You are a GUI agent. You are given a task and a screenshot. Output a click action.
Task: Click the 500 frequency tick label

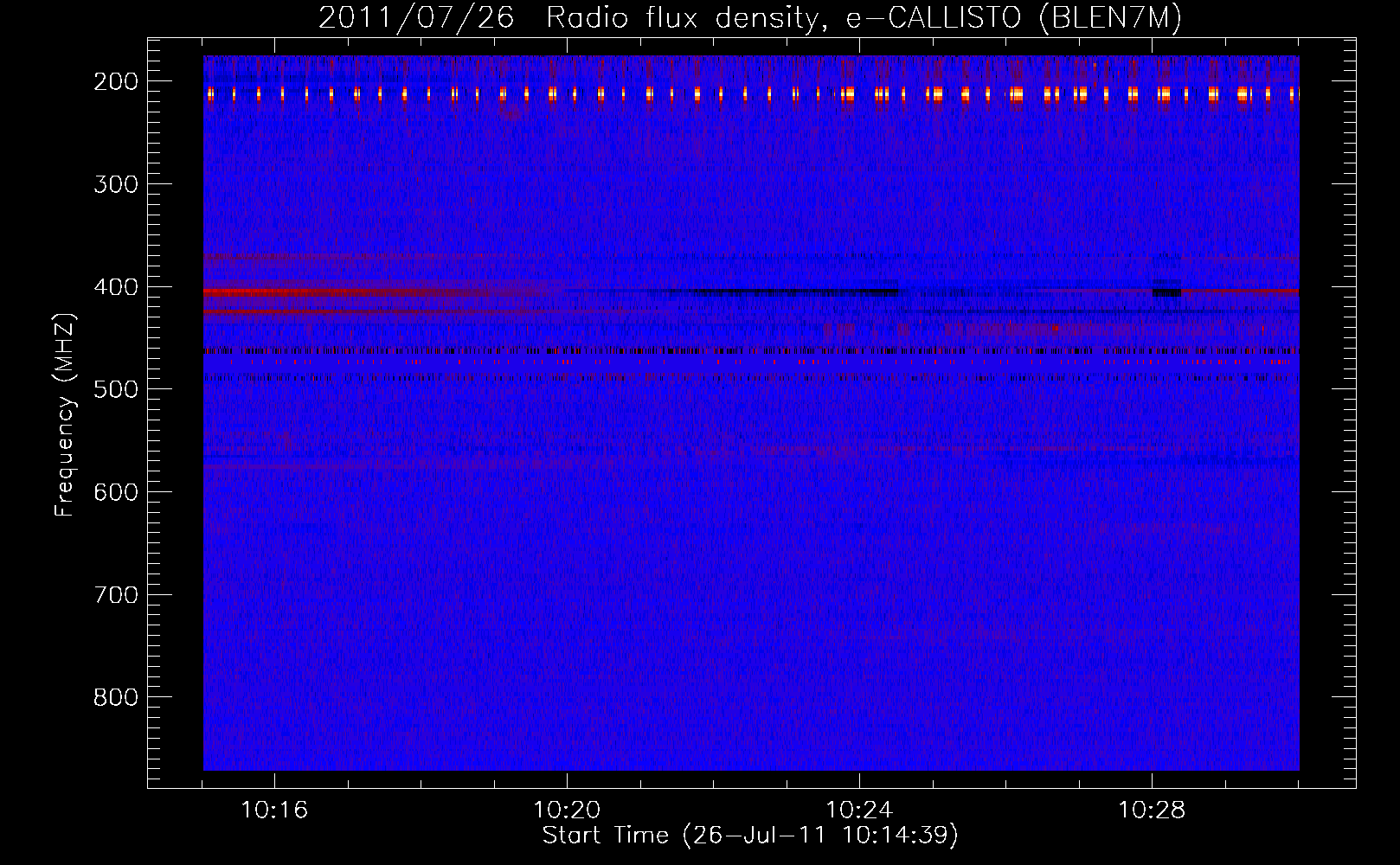116,389
